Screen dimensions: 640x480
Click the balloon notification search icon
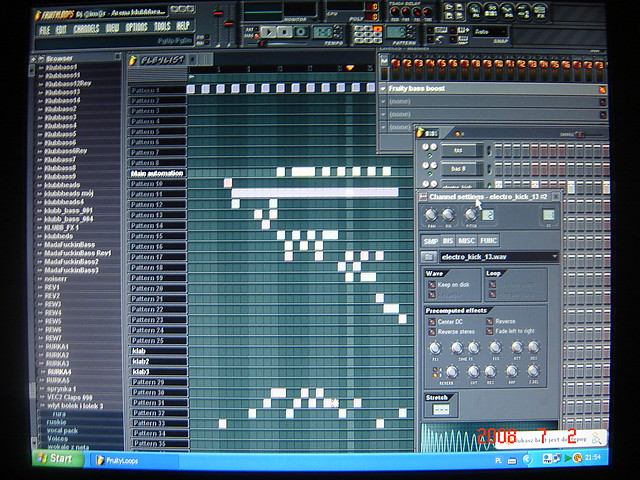pos(596,439)
